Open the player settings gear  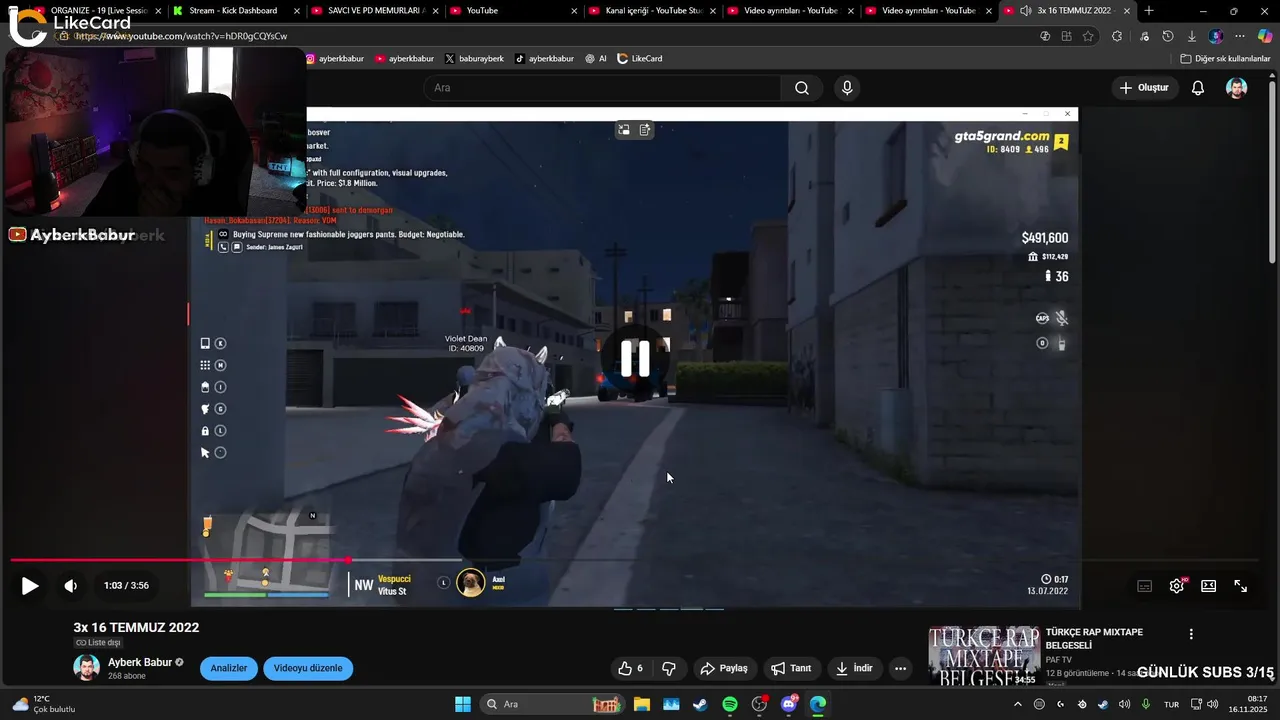1177,586
